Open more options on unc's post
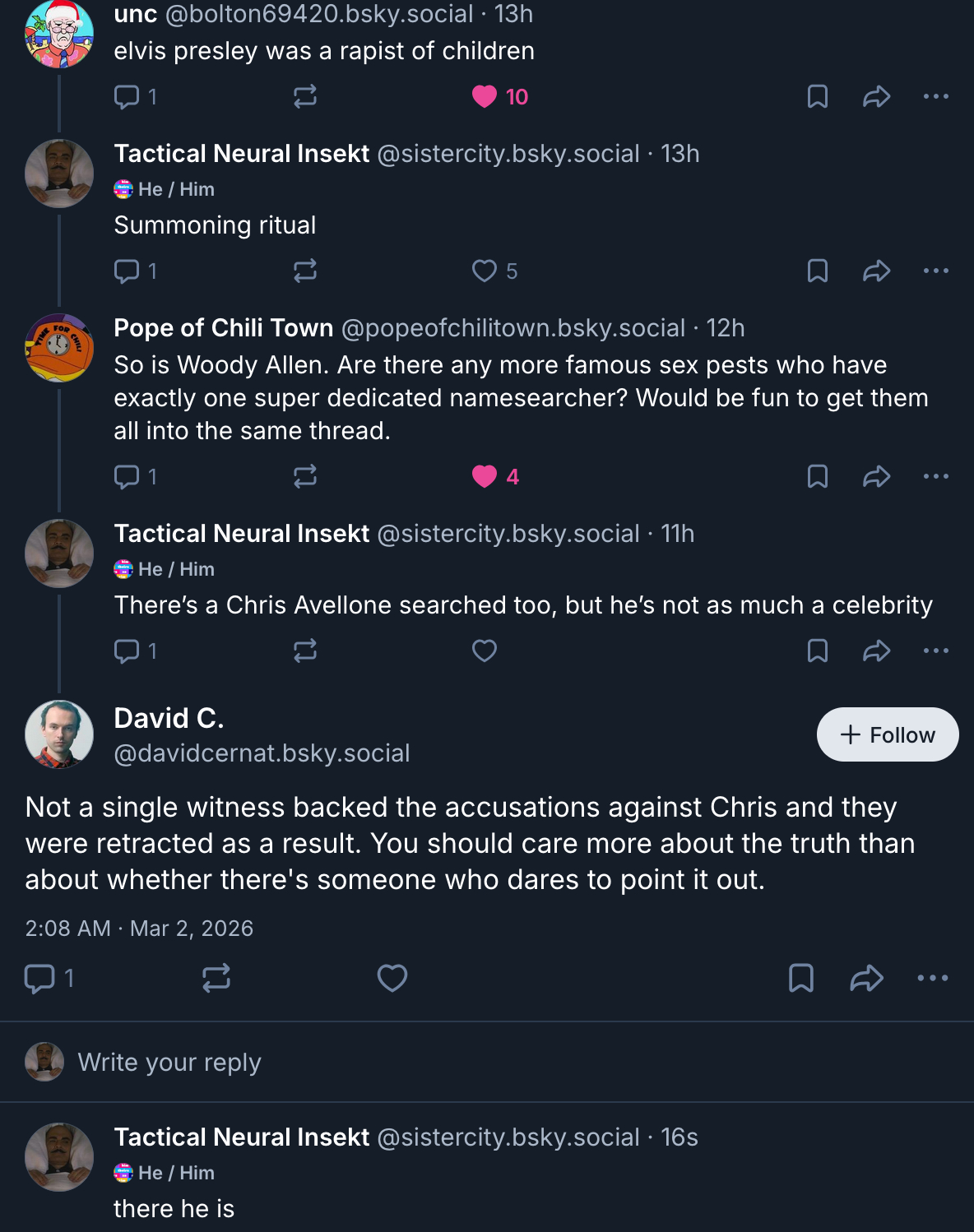The height and width of the screenshot is (1232, 974). coord(936,97)
